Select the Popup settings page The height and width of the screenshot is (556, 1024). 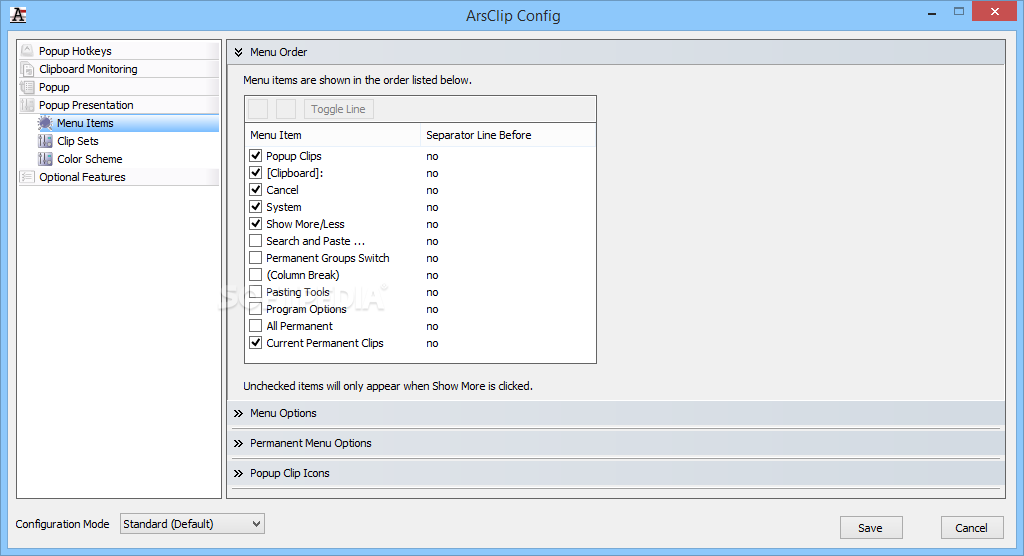[119, 87]
